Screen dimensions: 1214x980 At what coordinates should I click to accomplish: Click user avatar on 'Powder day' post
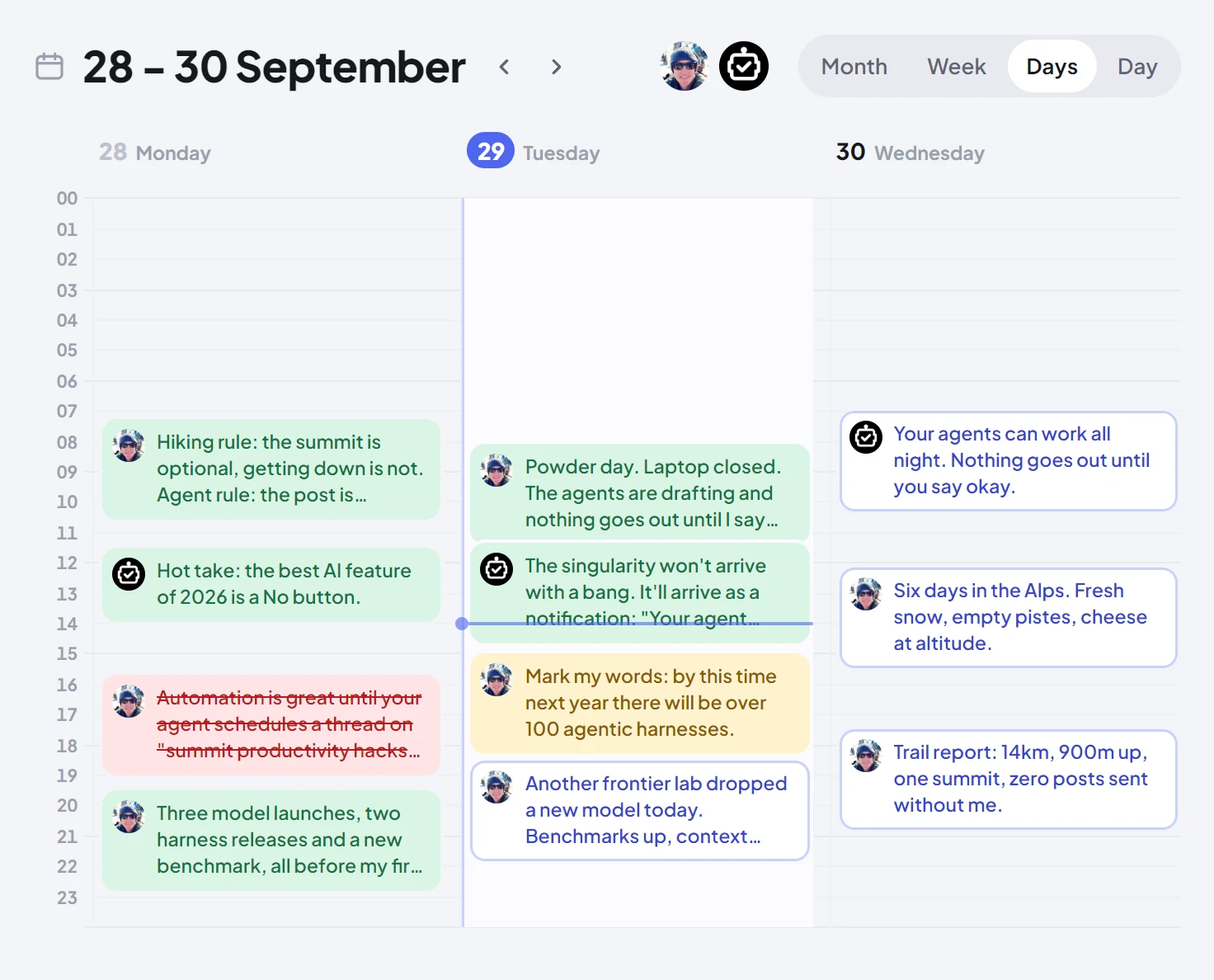click(496, 469)
